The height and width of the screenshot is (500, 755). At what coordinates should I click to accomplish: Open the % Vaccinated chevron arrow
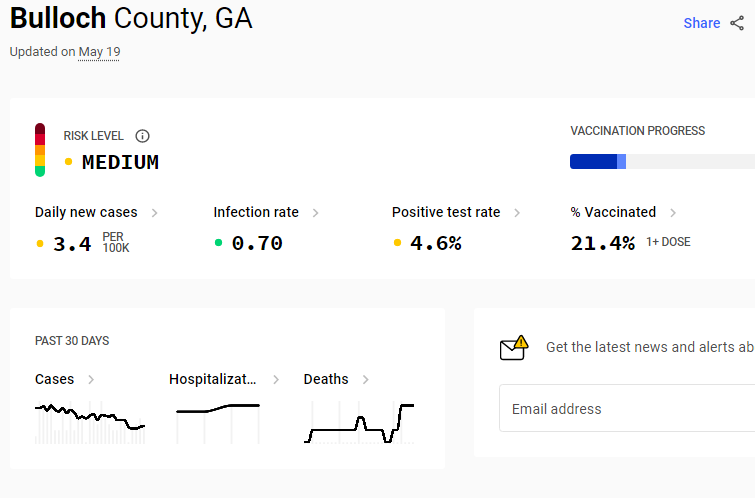pyautogui.click(x=673, y=212)
